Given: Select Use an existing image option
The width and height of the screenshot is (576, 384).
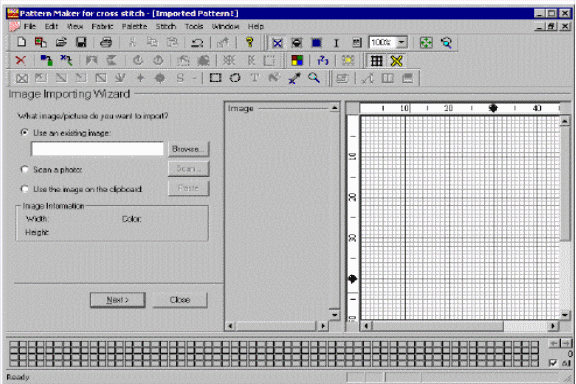Looking at the screenshot, I should (25, 133).
